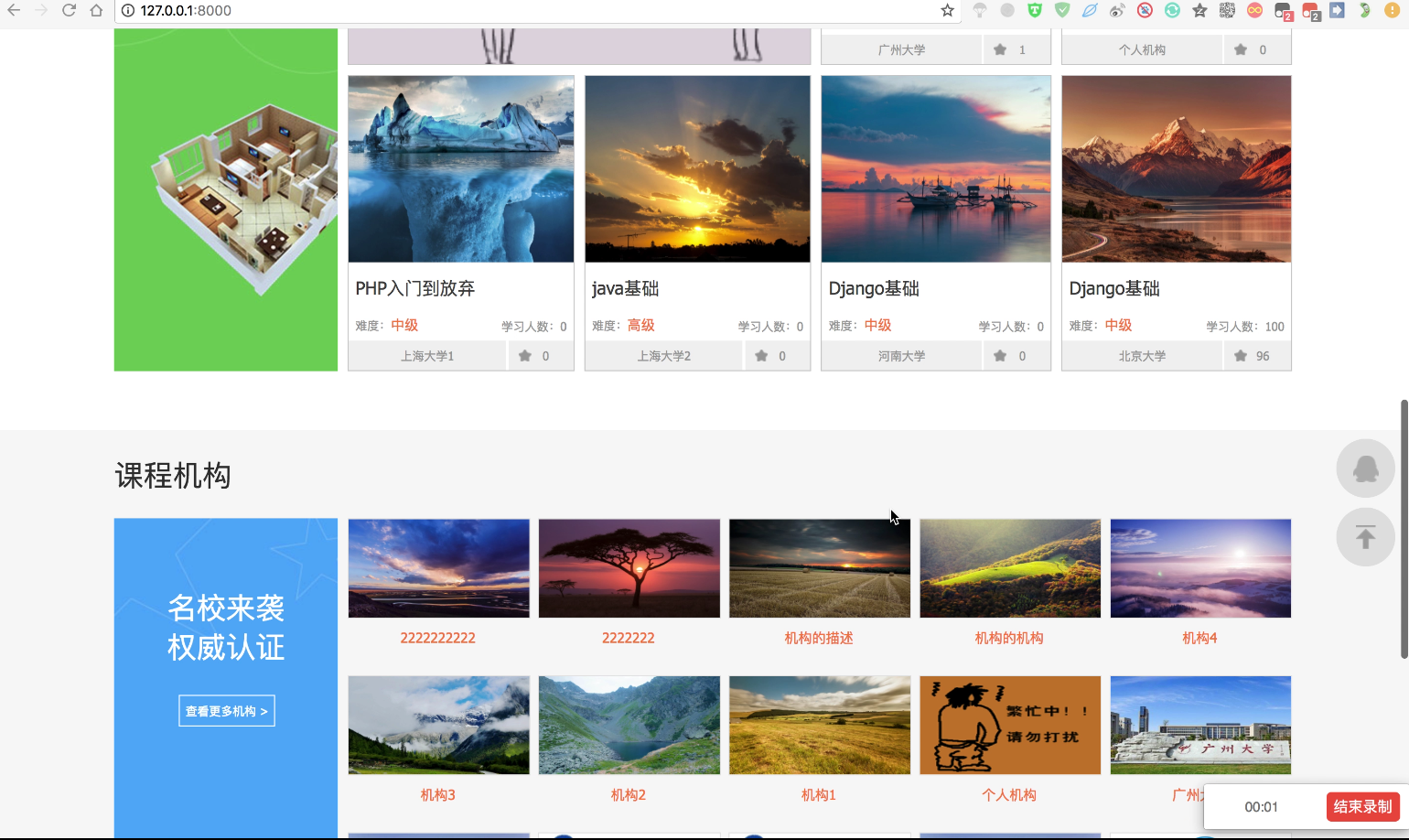Open the blue leaf extension
1409x840 pixels.
[1090, 10]
